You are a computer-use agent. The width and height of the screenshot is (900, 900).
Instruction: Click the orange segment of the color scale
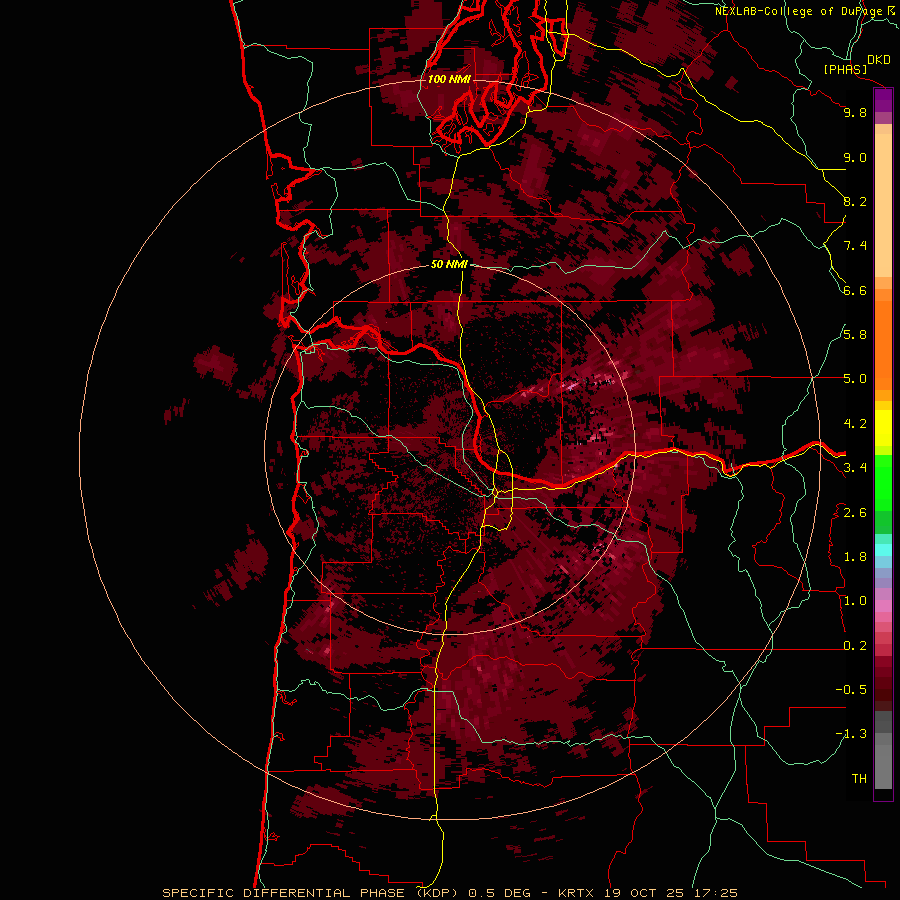pos(883,345)
